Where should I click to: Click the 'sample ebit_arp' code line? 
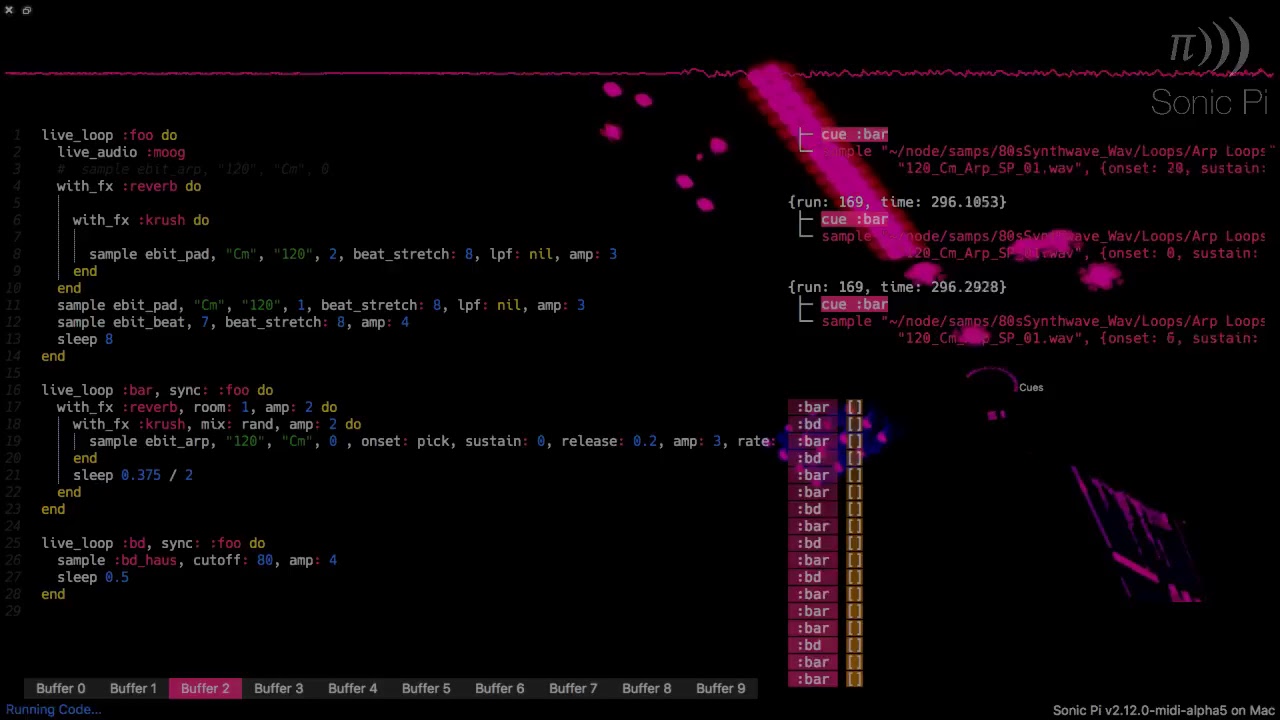(432, 441)
